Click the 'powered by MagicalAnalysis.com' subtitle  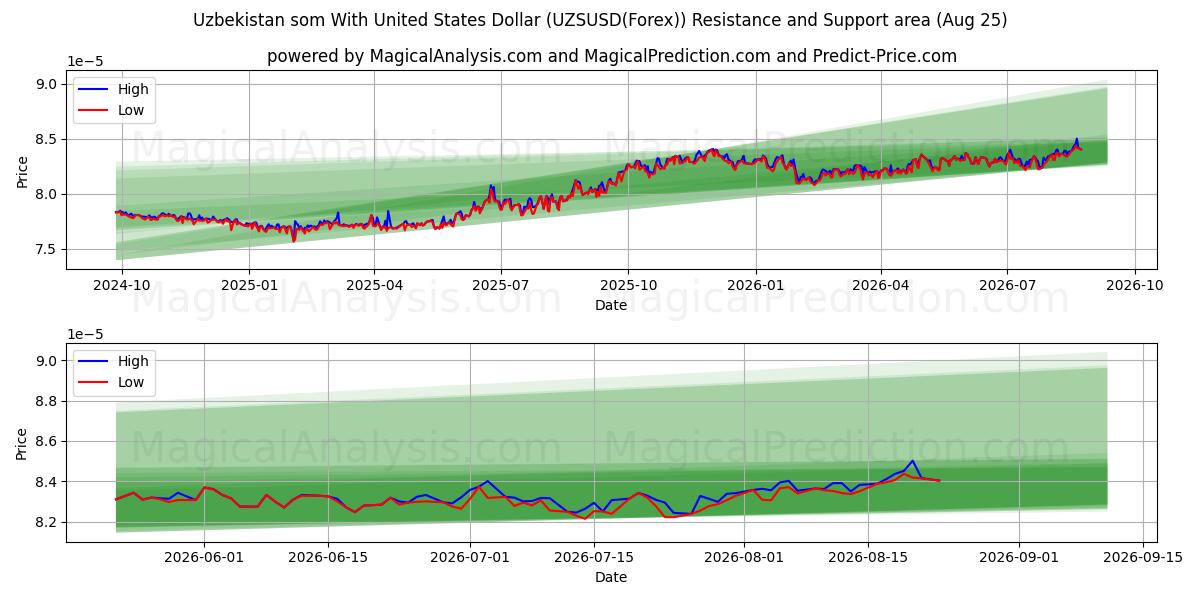pyautogui.click(x=611, y=56)
